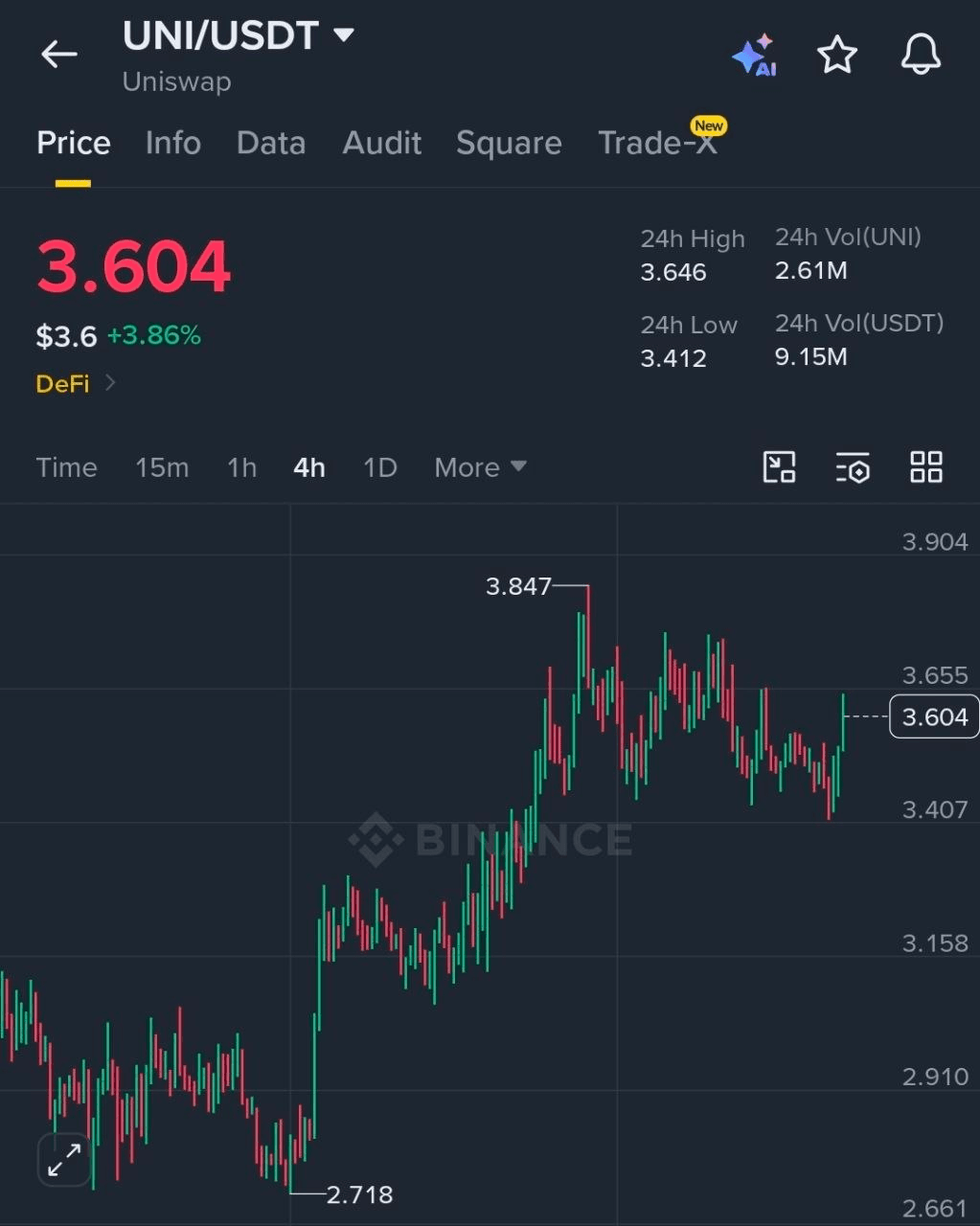Open the More timeframes dropdown
The height and width of the screenshot is (1226, 980).
point(480,467)
